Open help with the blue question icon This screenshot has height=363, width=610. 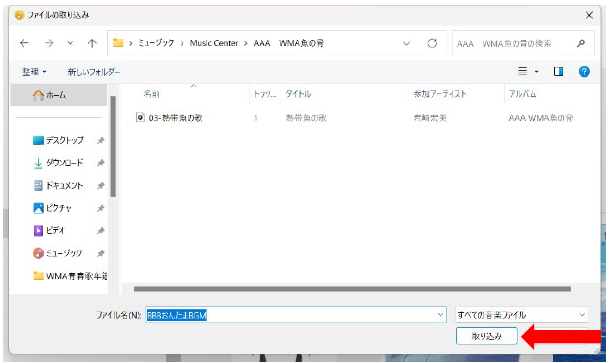click(x=584, y=71)
